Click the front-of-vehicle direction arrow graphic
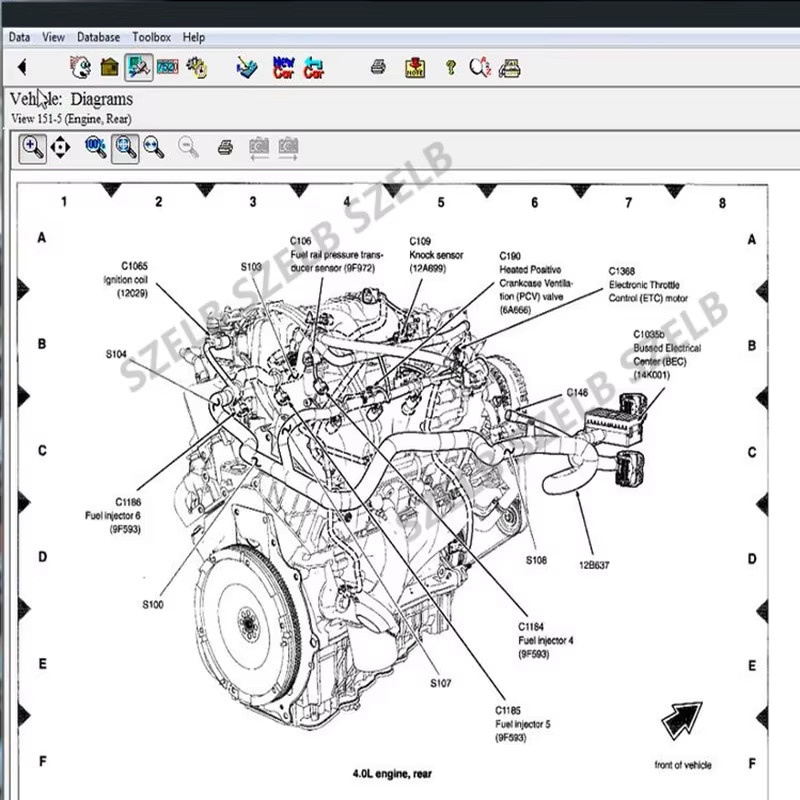This screenshot has height=800, width=800. pos(682,720)
